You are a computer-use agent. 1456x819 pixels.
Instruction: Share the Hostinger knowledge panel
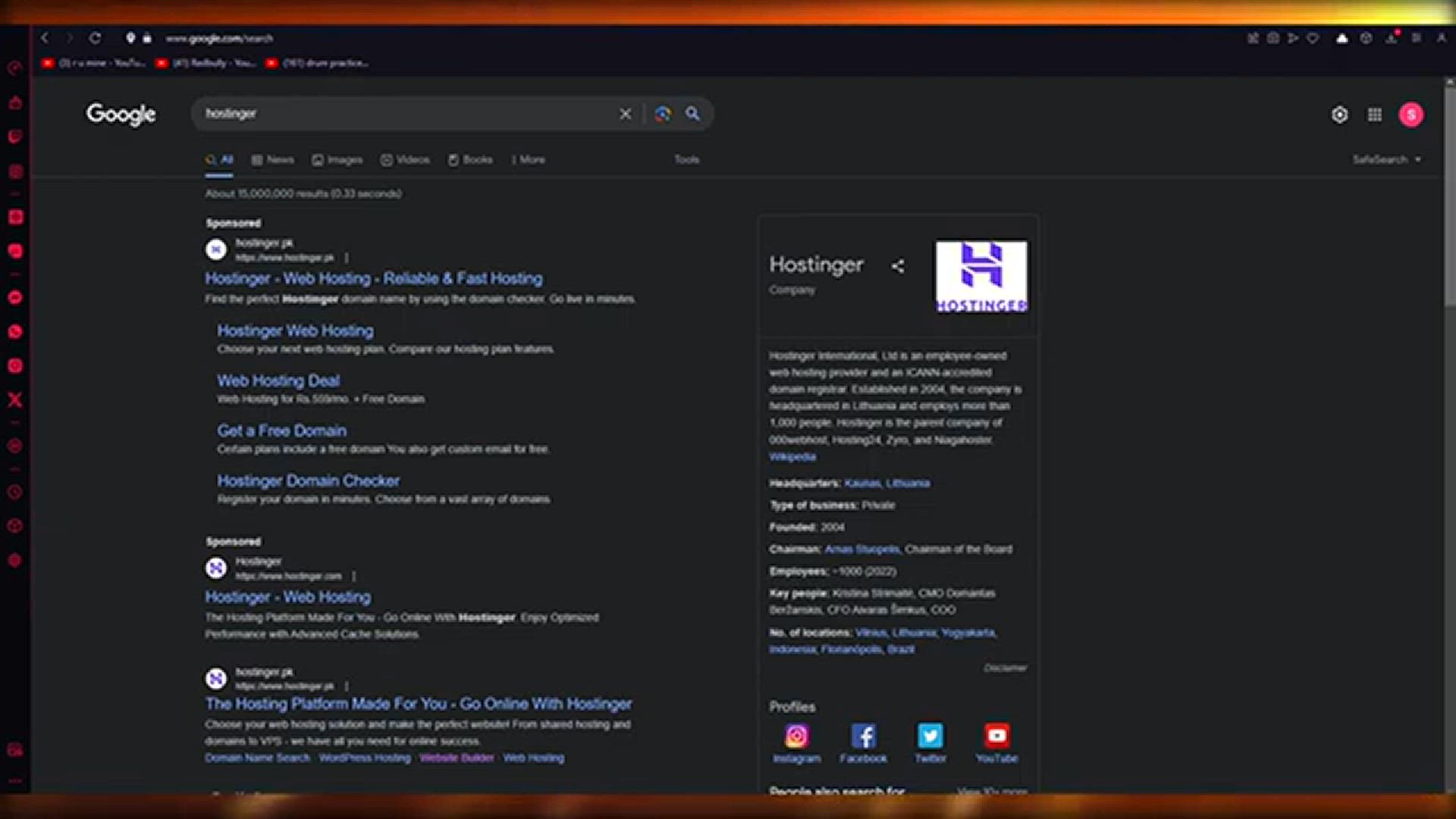coord(898,266)
